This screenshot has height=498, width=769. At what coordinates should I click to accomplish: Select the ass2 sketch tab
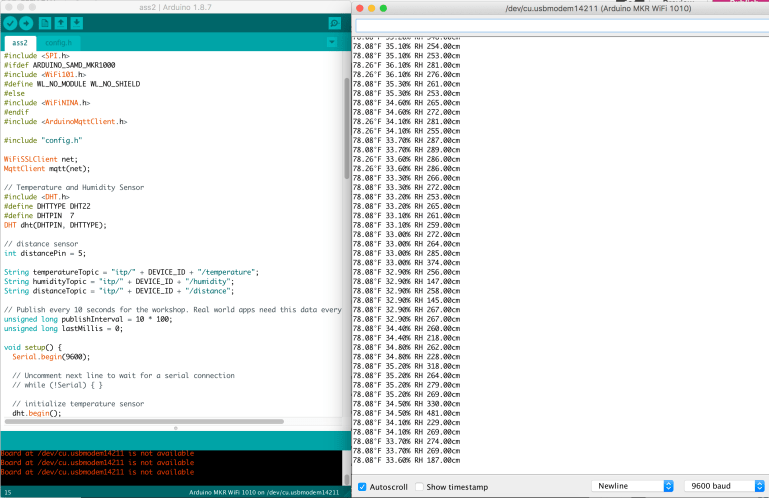pyautogui.click(x=19, y=43)
